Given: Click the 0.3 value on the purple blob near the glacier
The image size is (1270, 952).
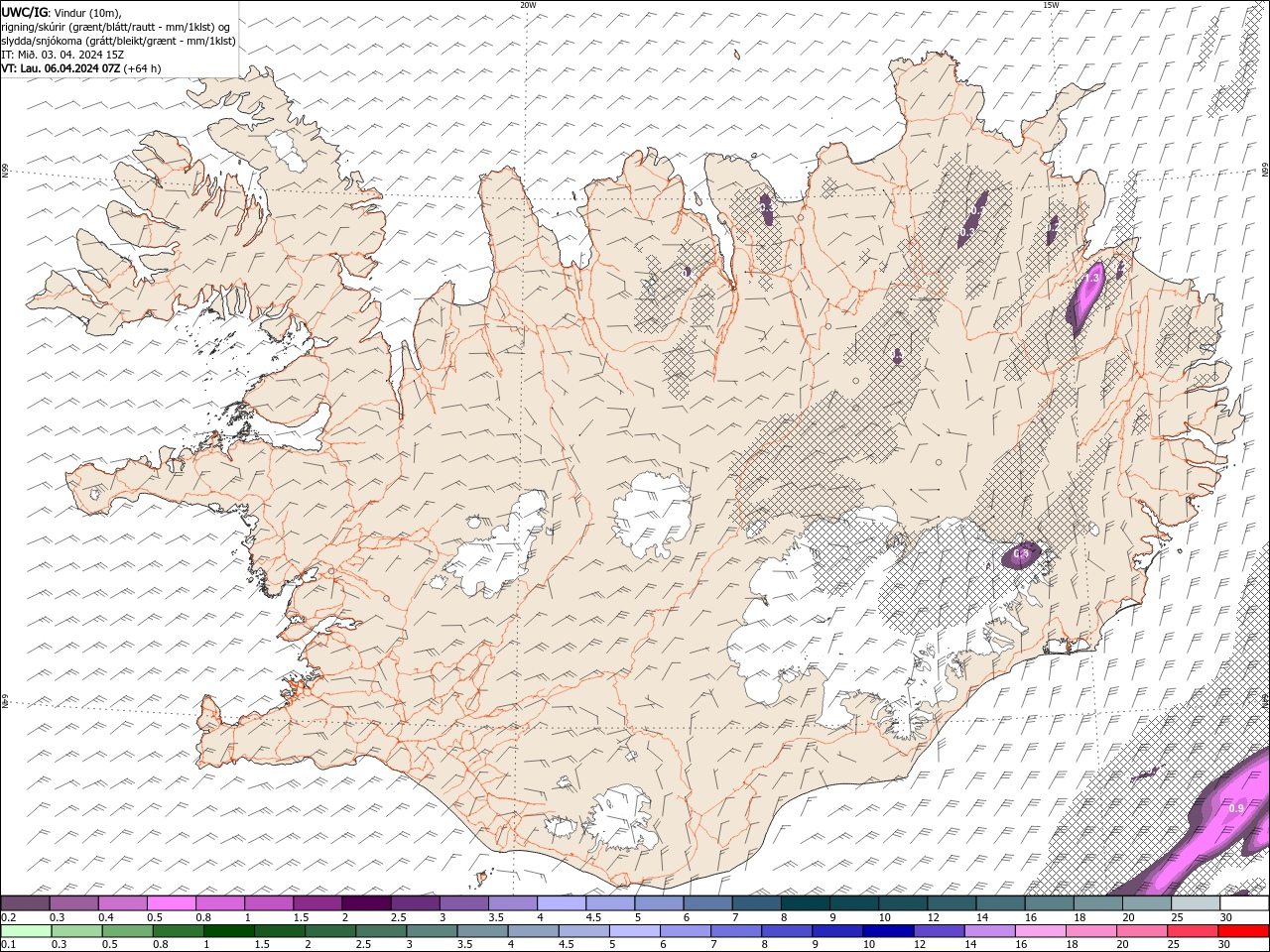Looking at the screenshot, I should (1021, 553).
